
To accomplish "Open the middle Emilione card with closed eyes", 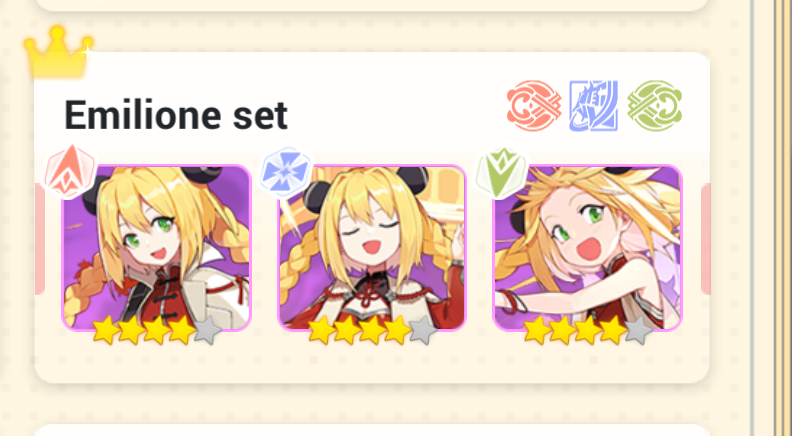I will pyautogui.click(x=372, y=248).
